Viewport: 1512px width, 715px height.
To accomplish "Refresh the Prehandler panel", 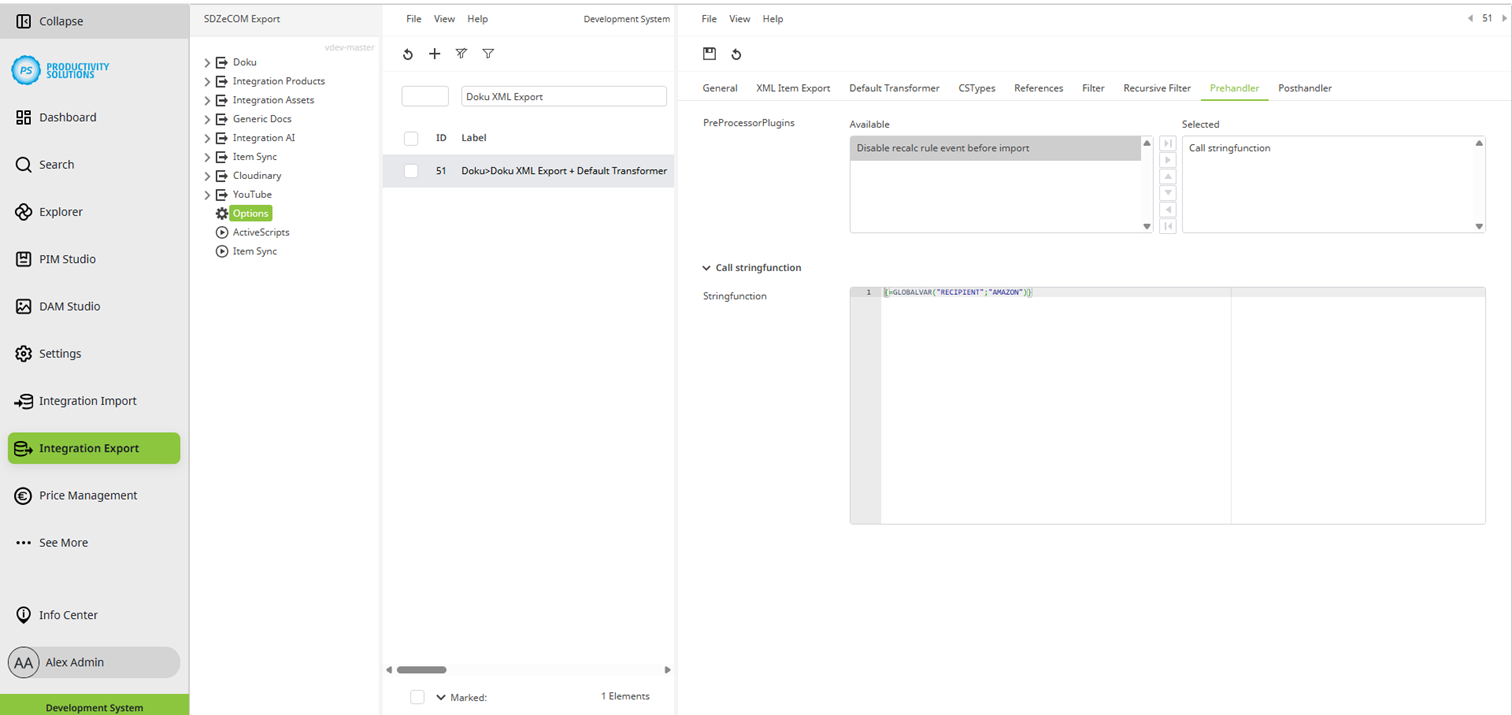I will (x=736, y=54).
